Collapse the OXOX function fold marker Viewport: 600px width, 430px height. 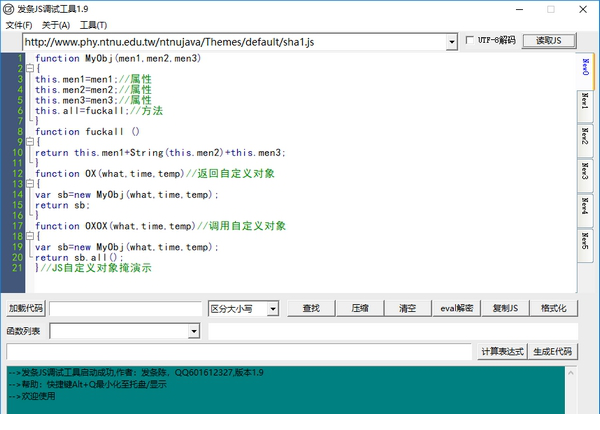29,236
